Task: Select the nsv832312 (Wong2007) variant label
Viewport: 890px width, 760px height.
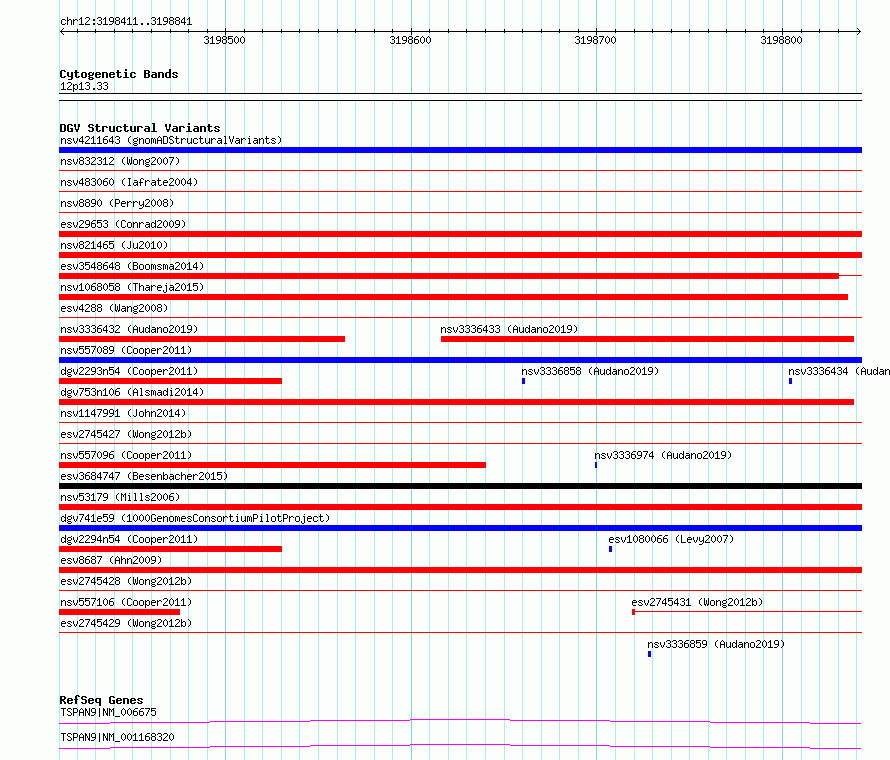Action: 120,161
